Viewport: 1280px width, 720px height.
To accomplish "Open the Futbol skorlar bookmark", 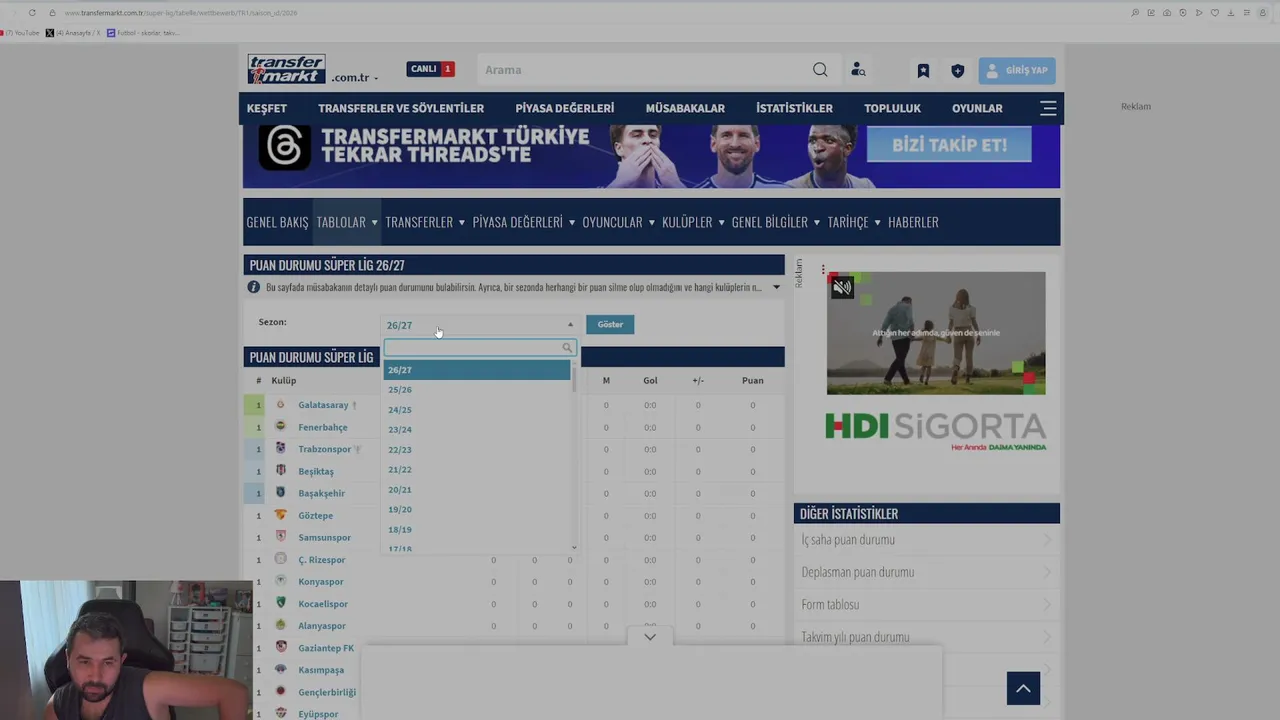I will tap(143, 33).
